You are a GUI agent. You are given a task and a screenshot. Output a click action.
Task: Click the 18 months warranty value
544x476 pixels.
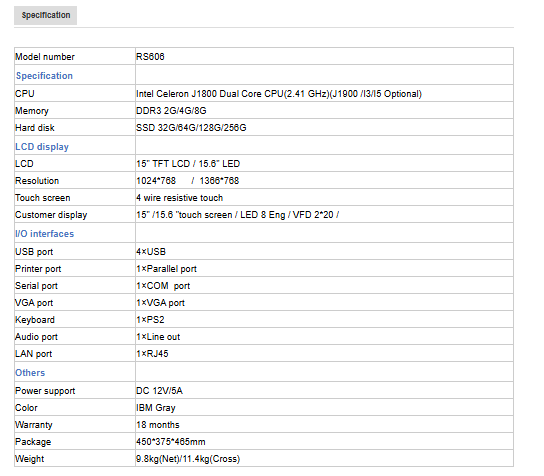(x=158, y=425)
